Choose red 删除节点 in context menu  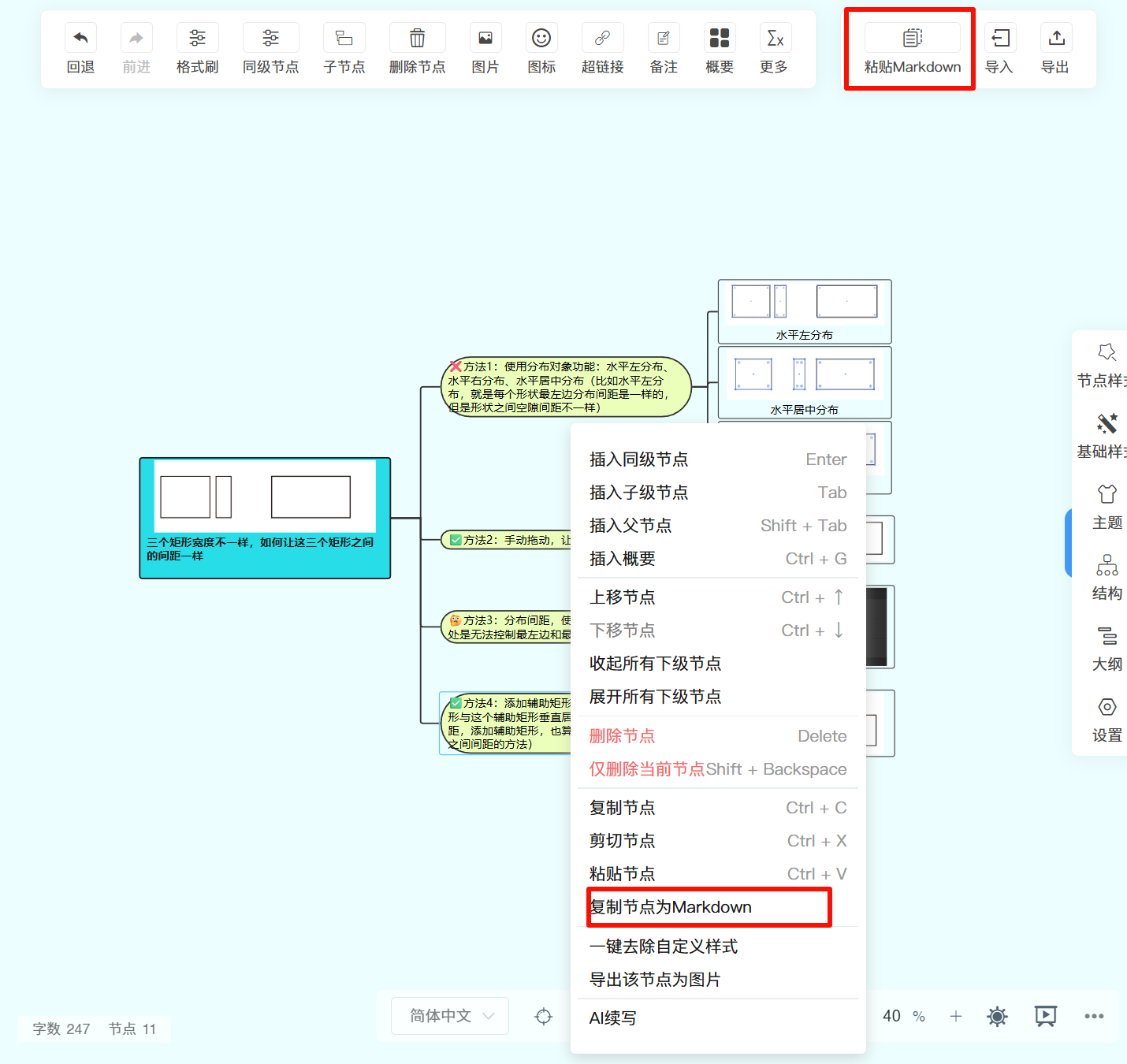click(718, 736)
